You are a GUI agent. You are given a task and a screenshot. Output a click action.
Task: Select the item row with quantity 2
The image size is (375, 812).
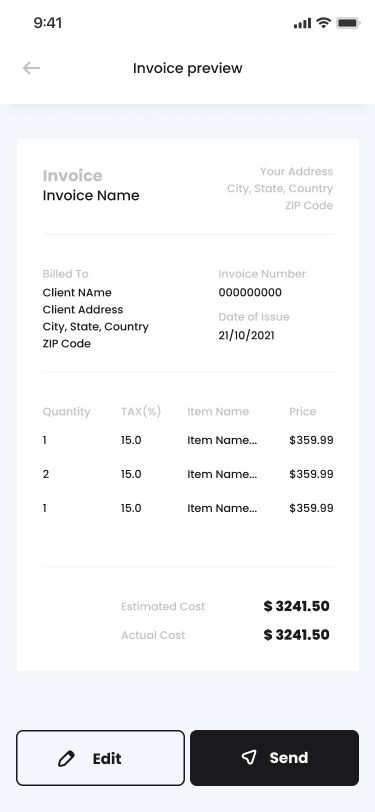pos(188,474)
